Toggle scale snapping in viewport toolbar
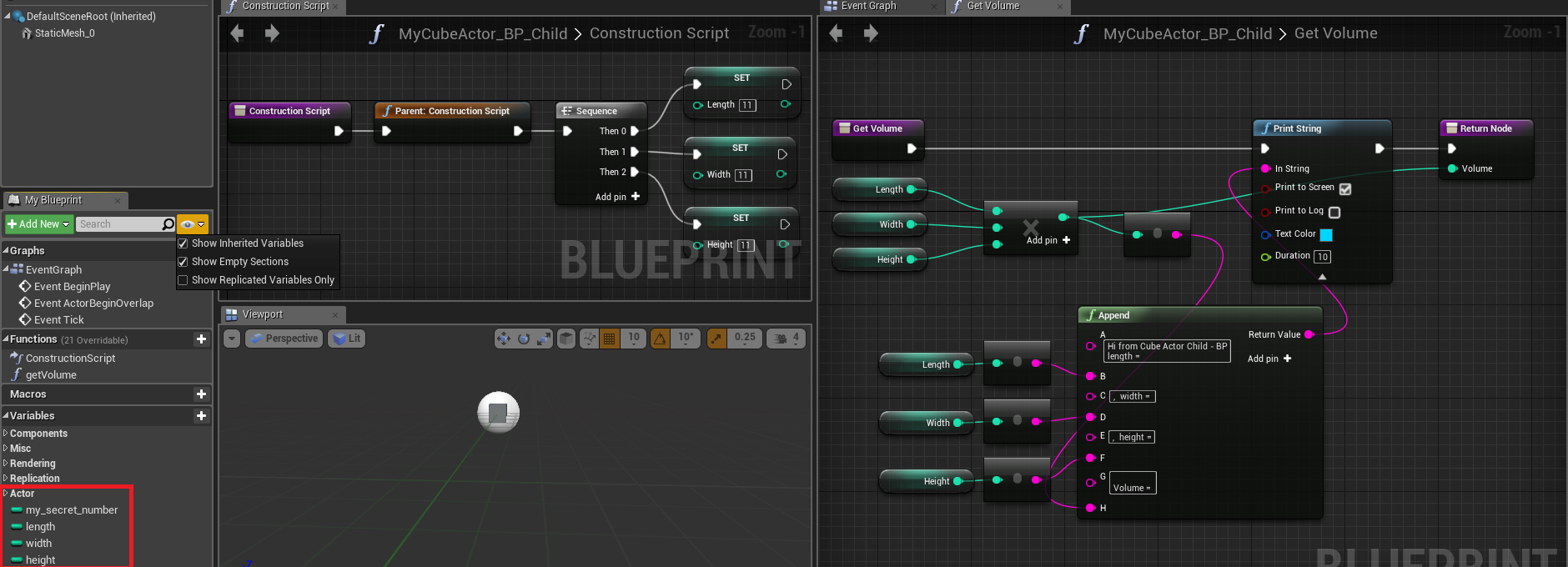Screen dimensions: 1568x567 click(716, 339)
